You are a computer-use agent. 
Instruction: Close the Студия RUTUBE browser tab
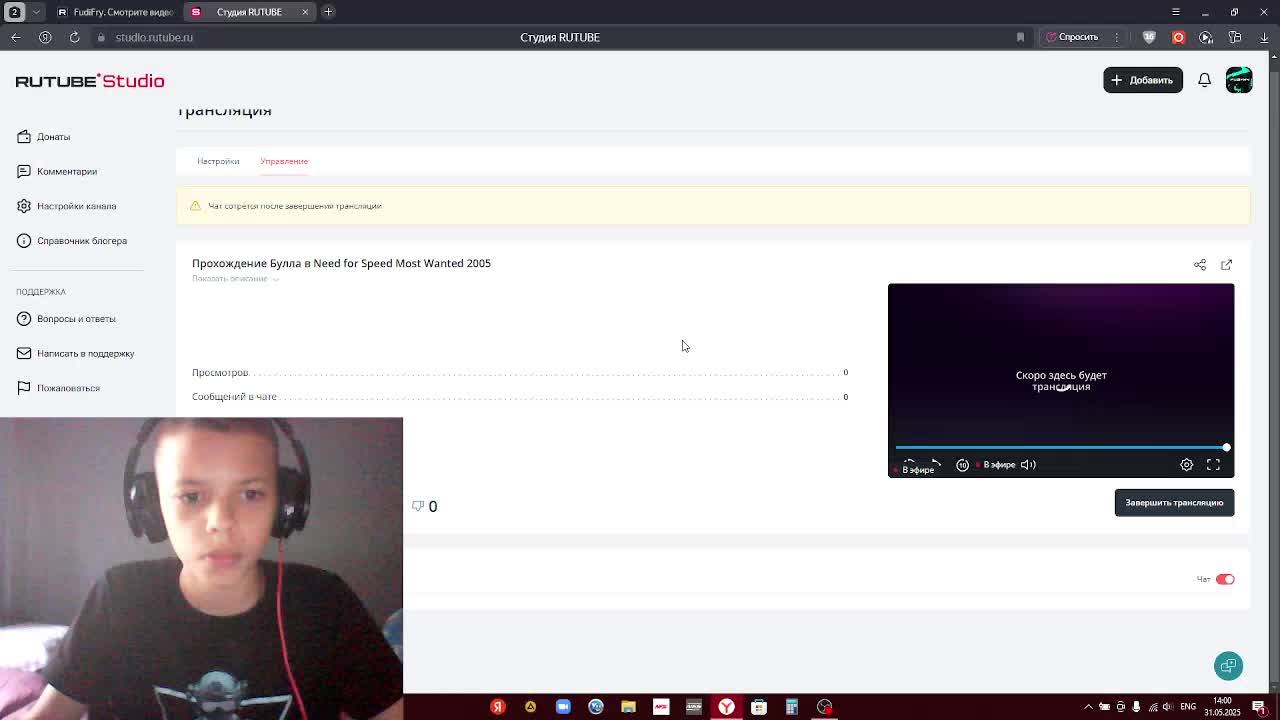click(x=305, y=12)
